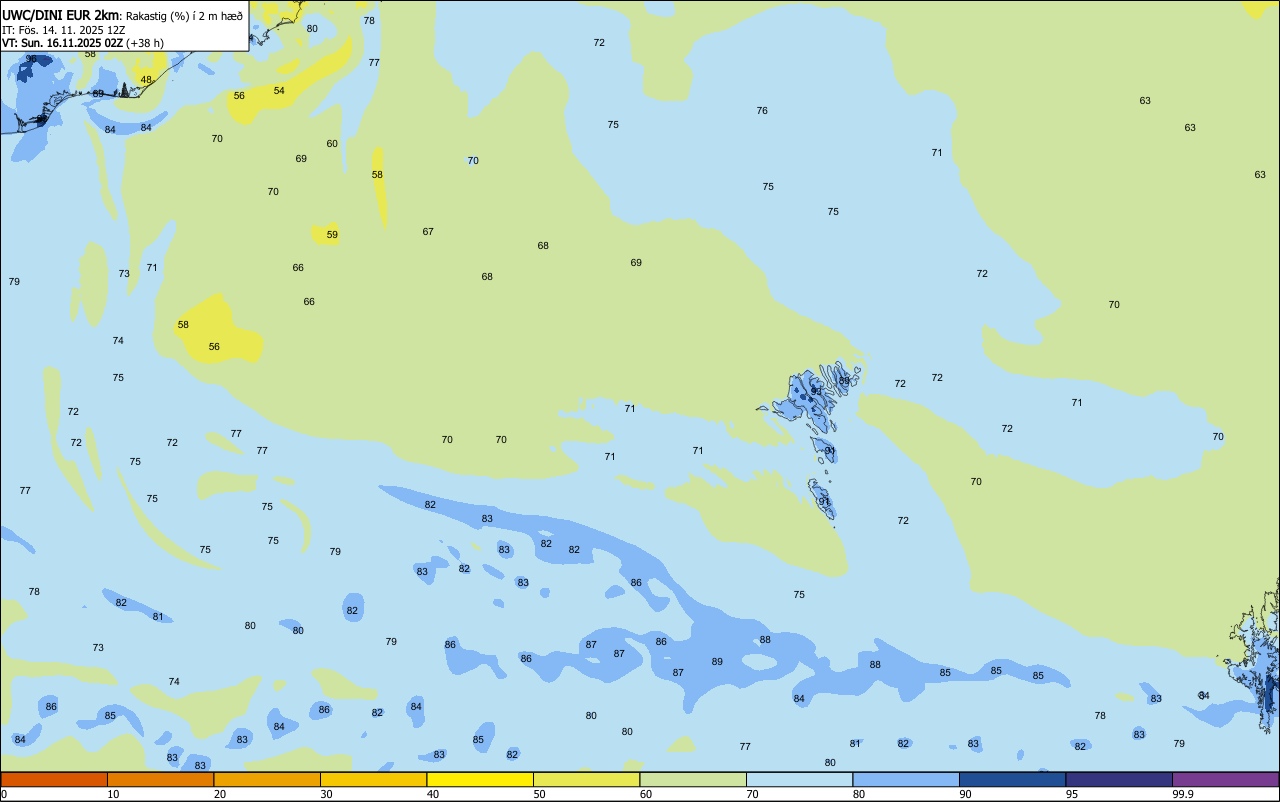Click the legend tick label "50"

tap(540, 794)
